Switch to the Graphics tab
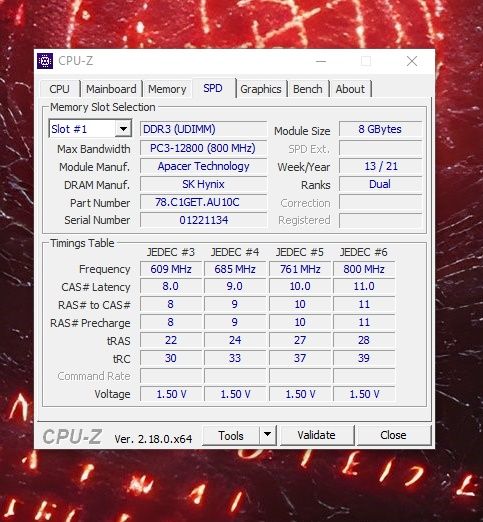Viewport: 483px width, 522px height. coord(261,89)
